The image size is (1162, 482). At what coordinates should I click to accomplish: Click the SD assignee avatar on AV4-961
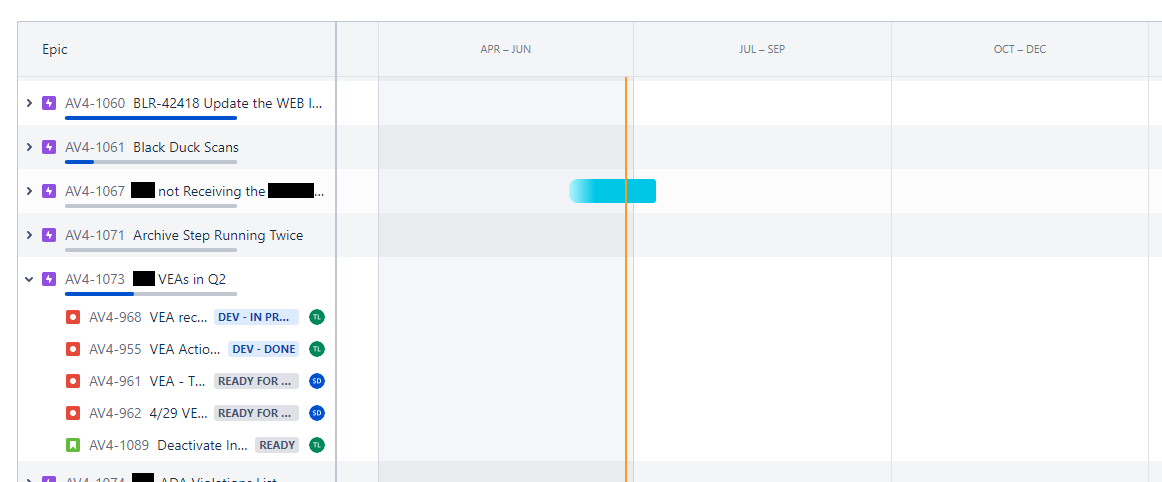point(317,381)
